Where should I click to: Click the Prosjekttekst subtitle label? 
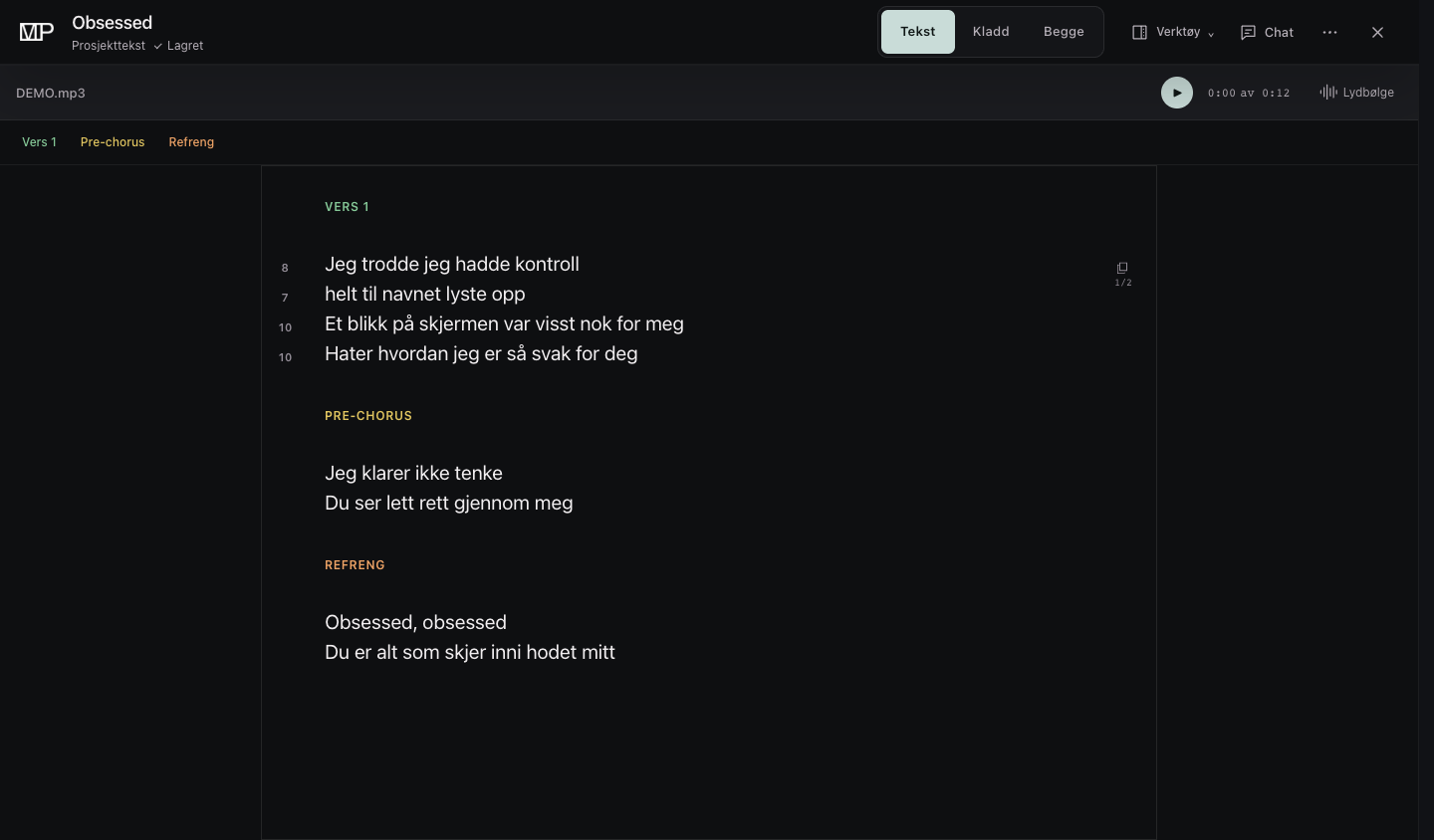coord(109,46)
